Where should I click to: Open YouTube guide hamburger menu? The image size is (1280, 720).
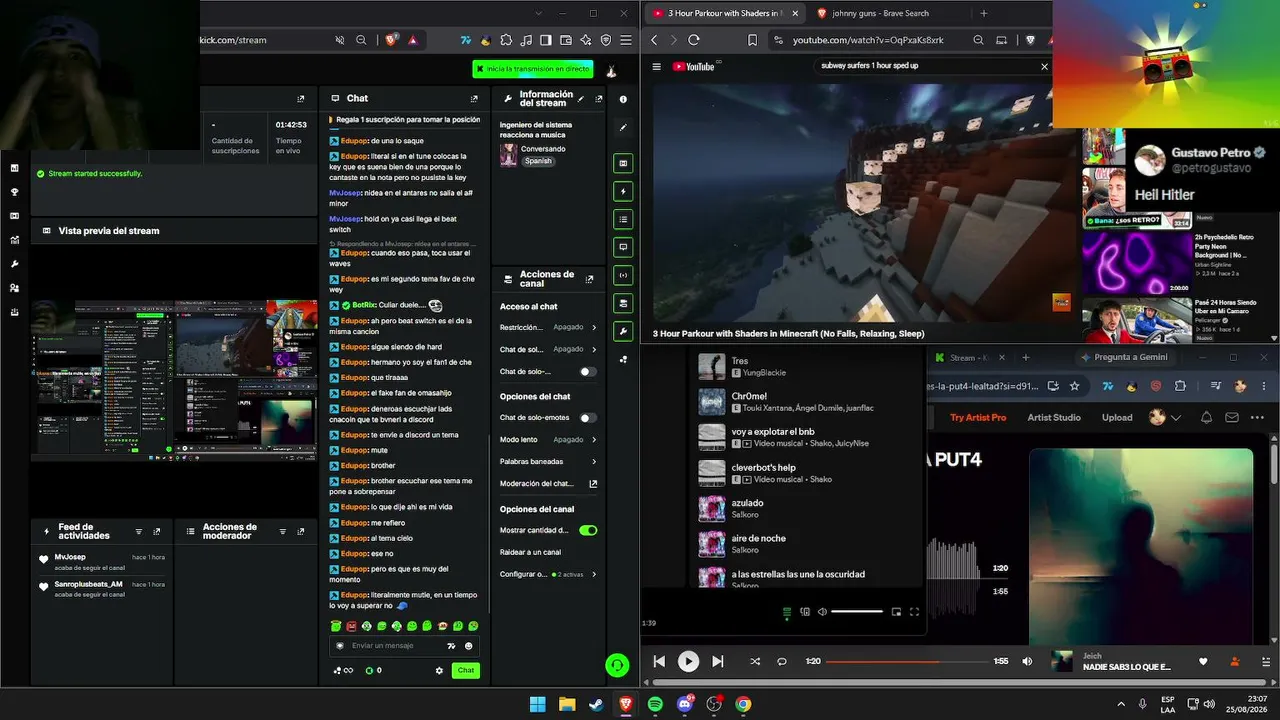656,66
